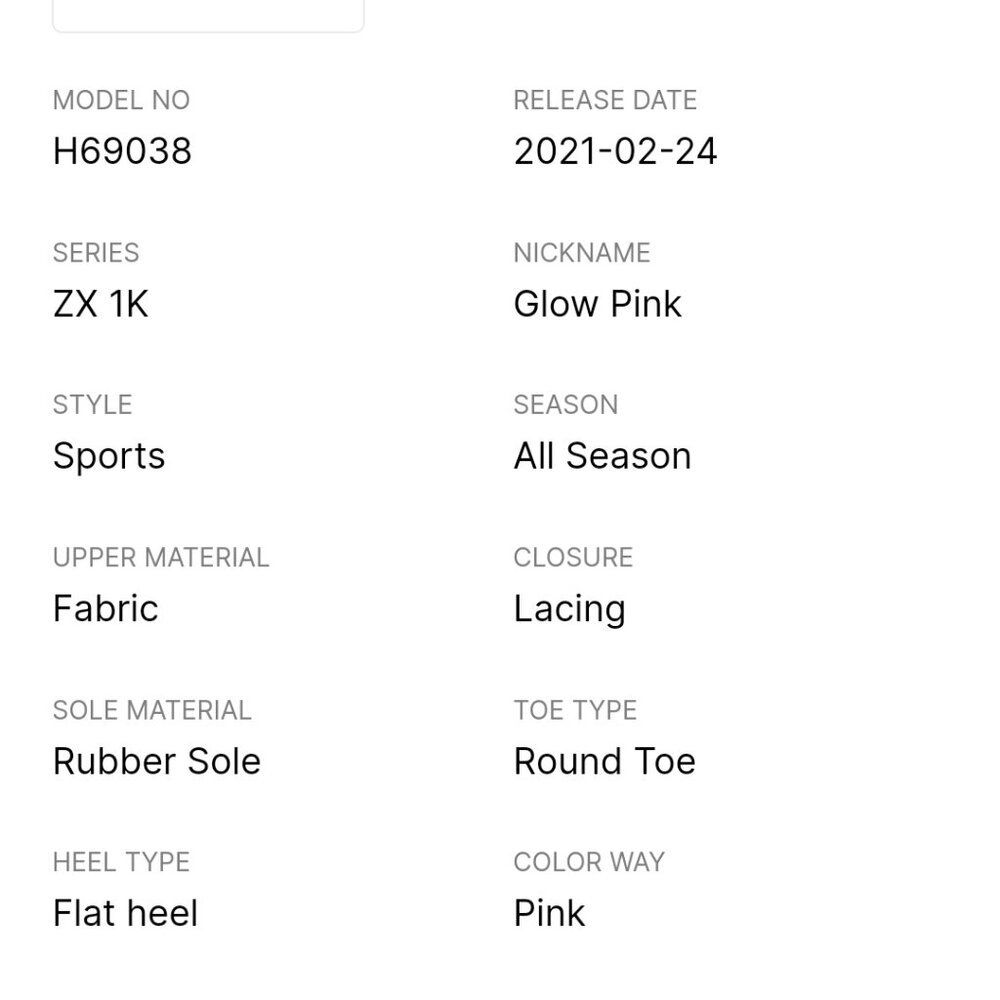This screenshot has height=1000, width=1000.
Task: Select the HEEL TYPE label
Action: [121, 862]
